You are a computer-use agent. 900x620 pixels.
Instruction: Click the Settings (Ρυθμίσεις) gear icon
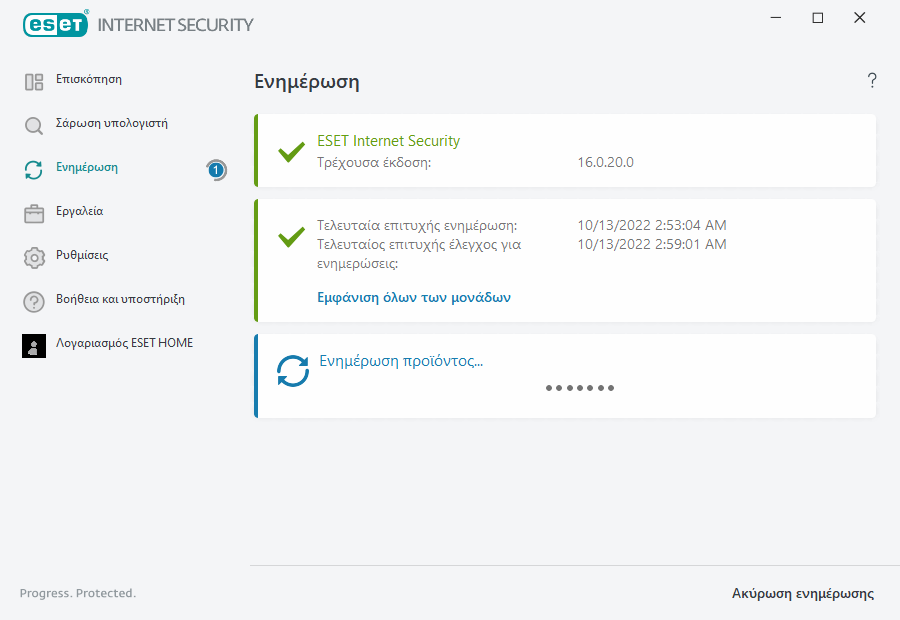tap(34, 258)
